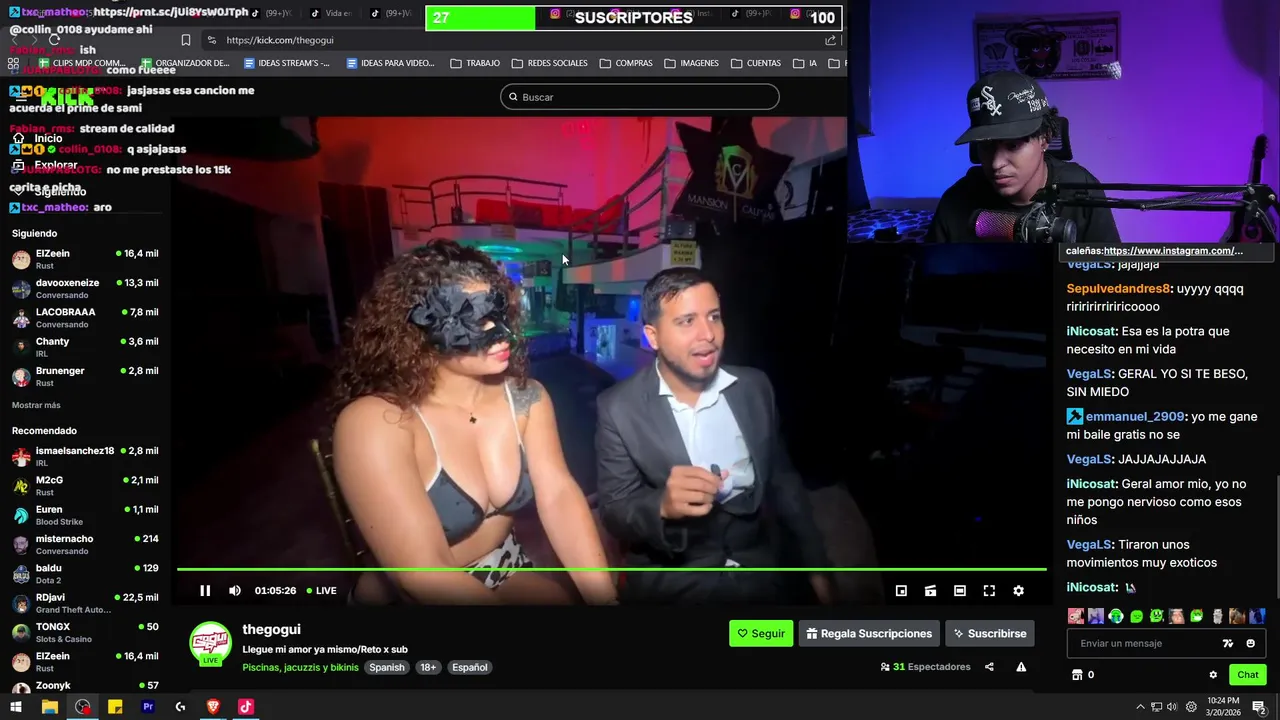Open the IA bookmarks folder

[806, 63]
